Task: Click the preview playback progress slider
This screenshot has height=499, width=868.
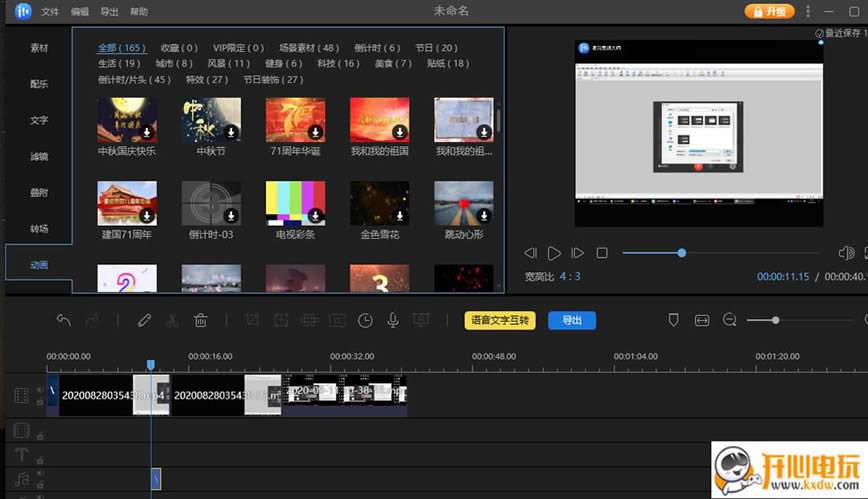Action: (681, 253)
